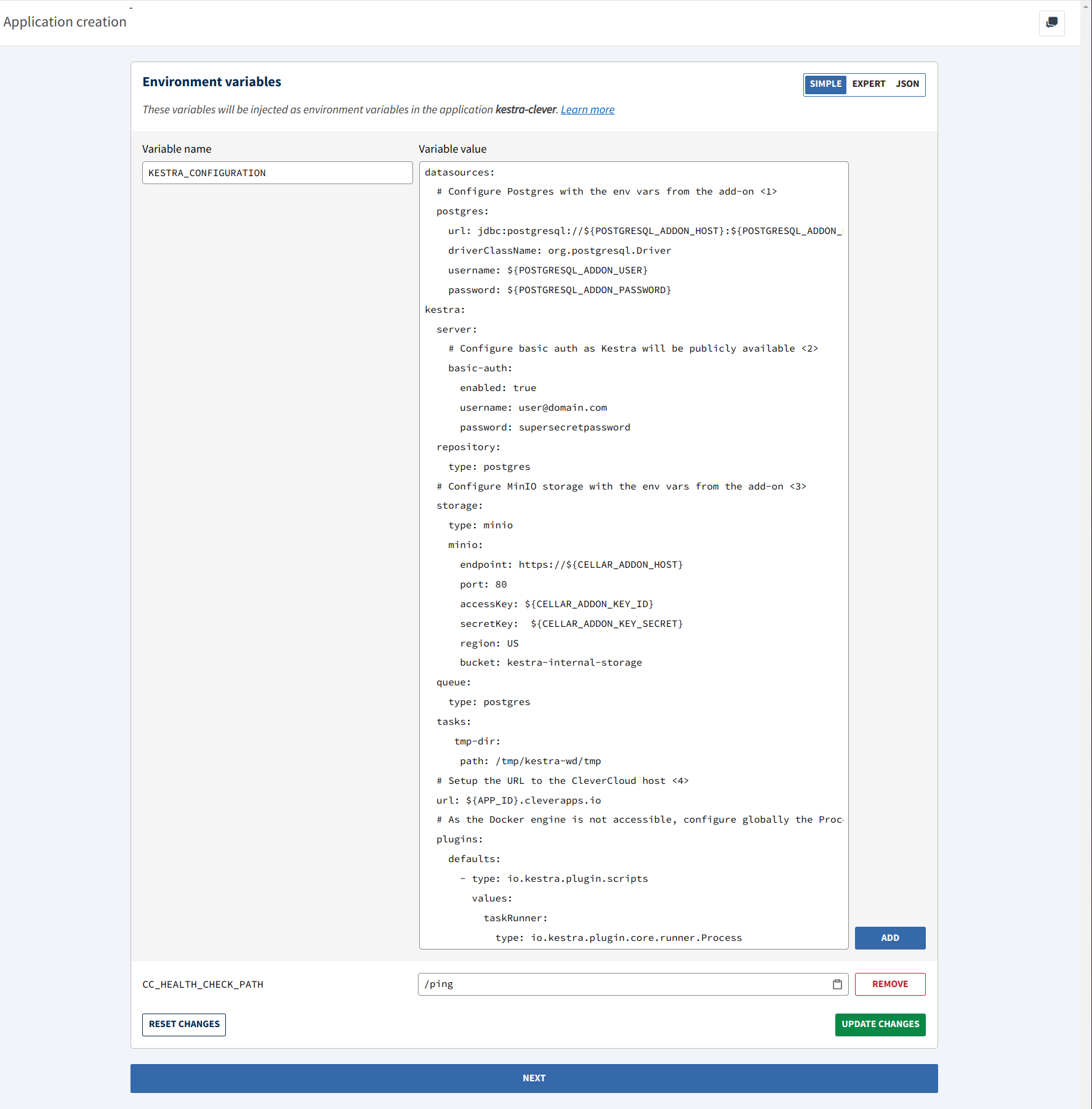Click ADD to create a new variable
Image resolution: width=1092 pixels, height=1109 pixels.
tap(890, 938)
